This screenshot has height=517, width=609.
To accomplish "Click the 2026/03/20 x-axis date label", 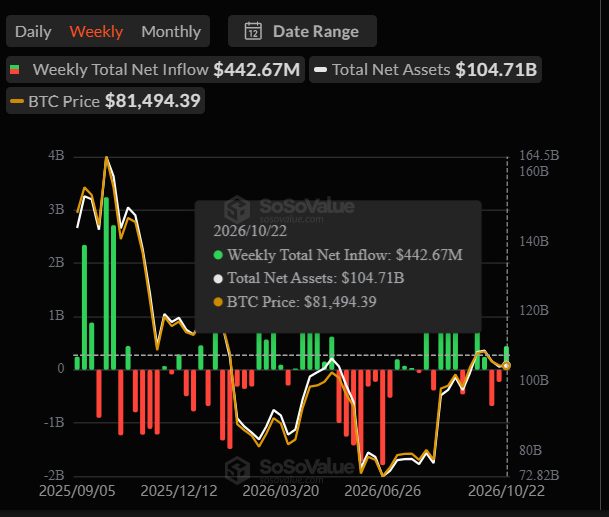I will tap(281, 491).
